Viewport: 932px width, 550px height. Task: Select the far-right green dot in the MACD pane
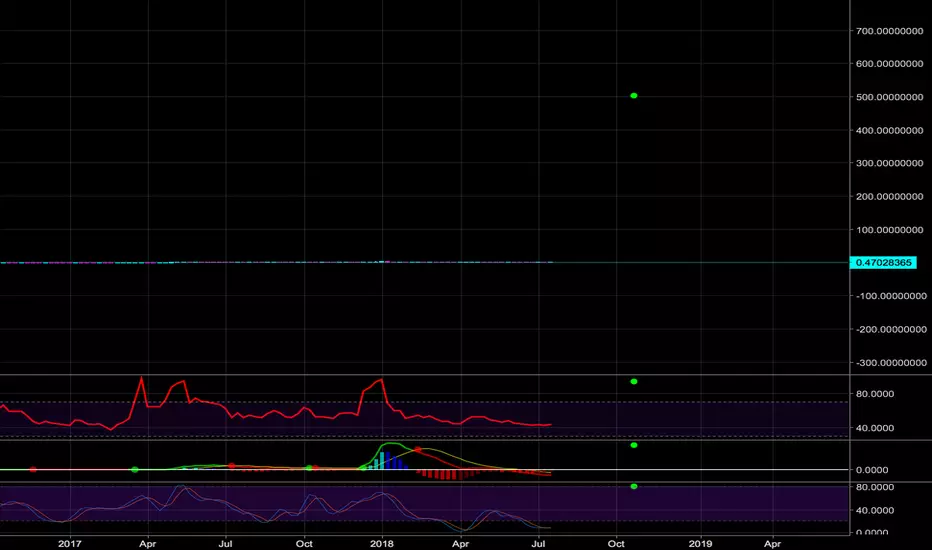click(634, 445)
